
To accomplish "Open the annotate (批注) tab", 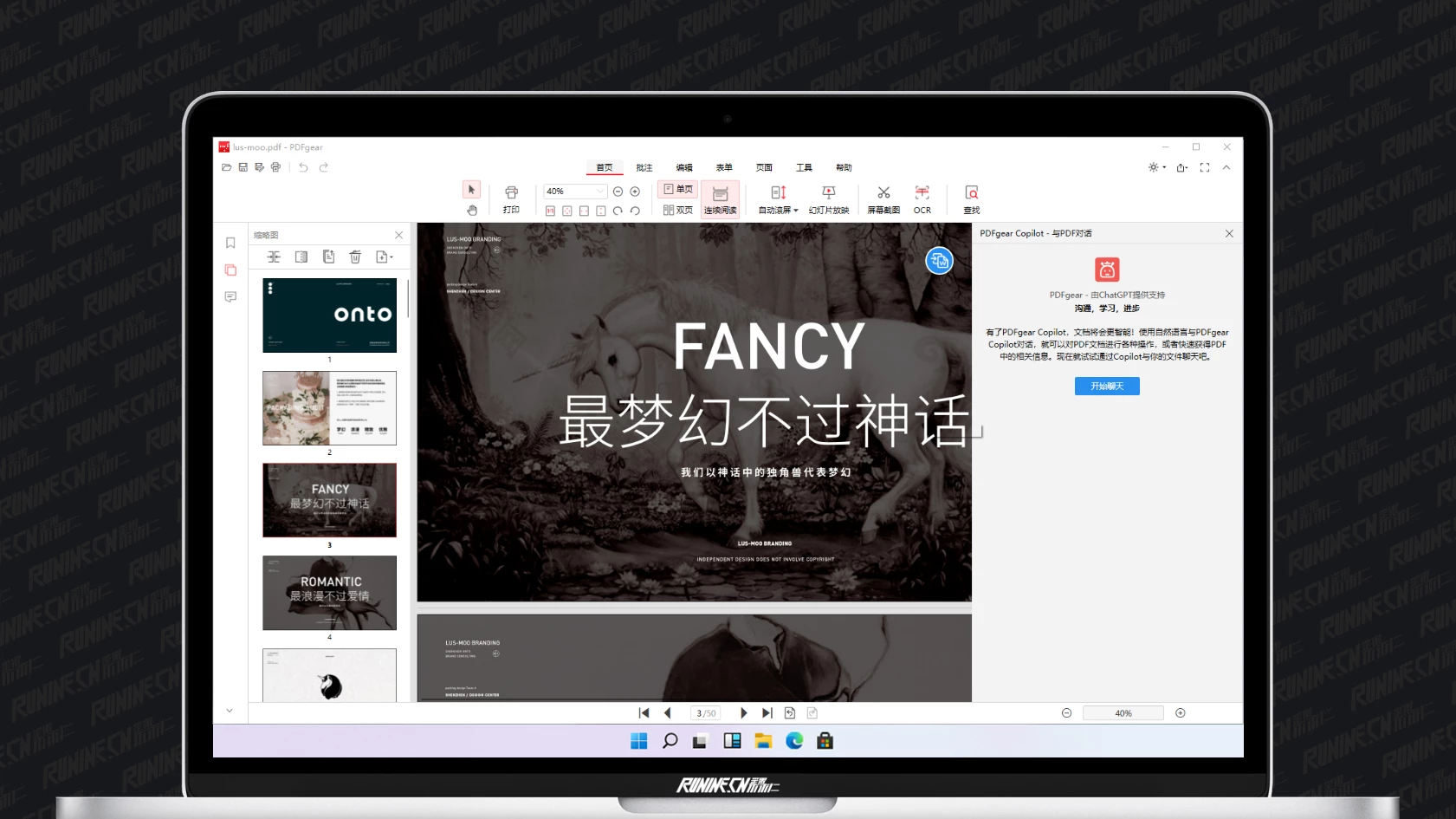I will (x=644, y=168).
